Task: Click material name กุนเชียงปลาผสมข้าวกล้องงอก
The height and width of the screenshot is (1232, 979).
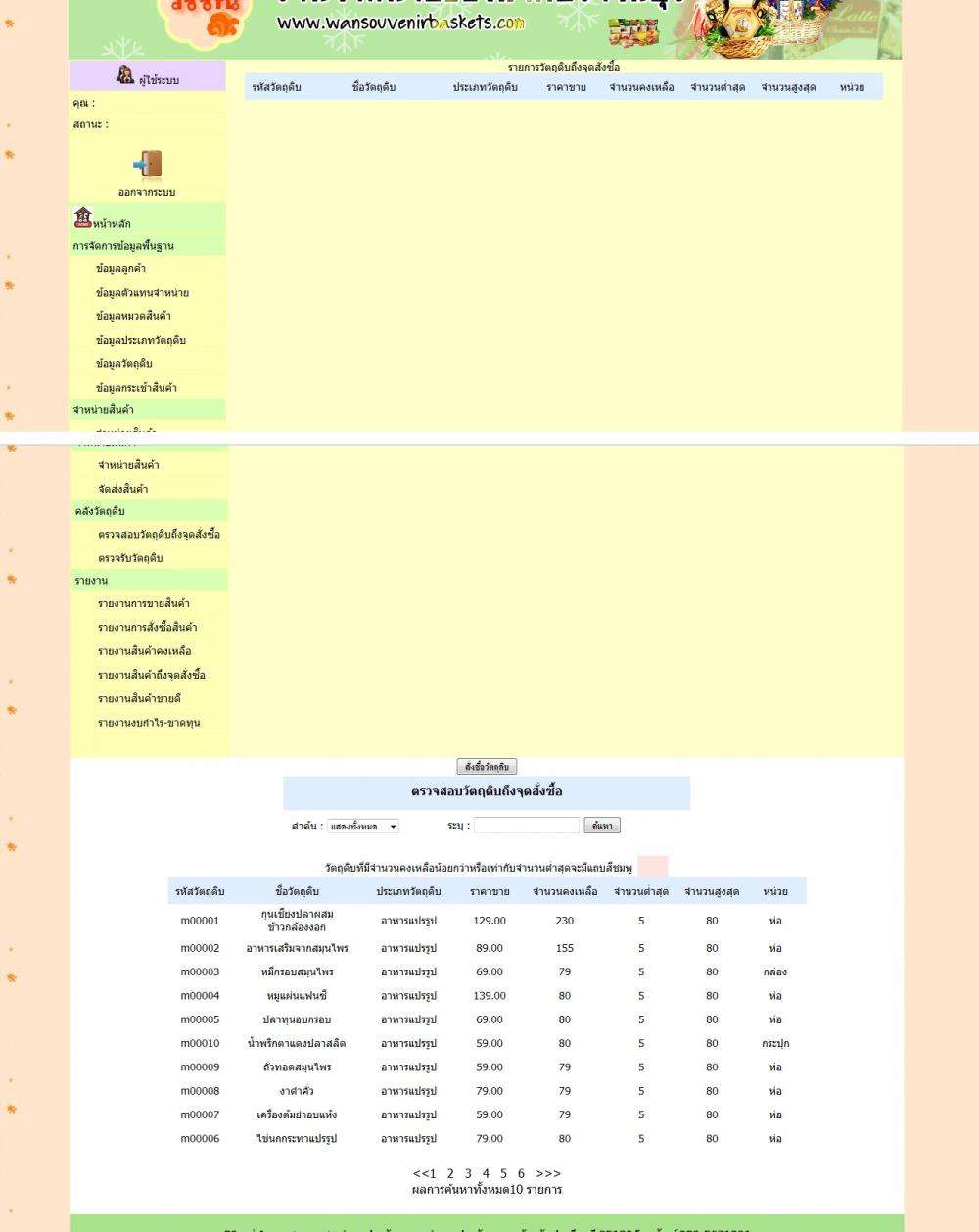Action: [x=297, y=921]
